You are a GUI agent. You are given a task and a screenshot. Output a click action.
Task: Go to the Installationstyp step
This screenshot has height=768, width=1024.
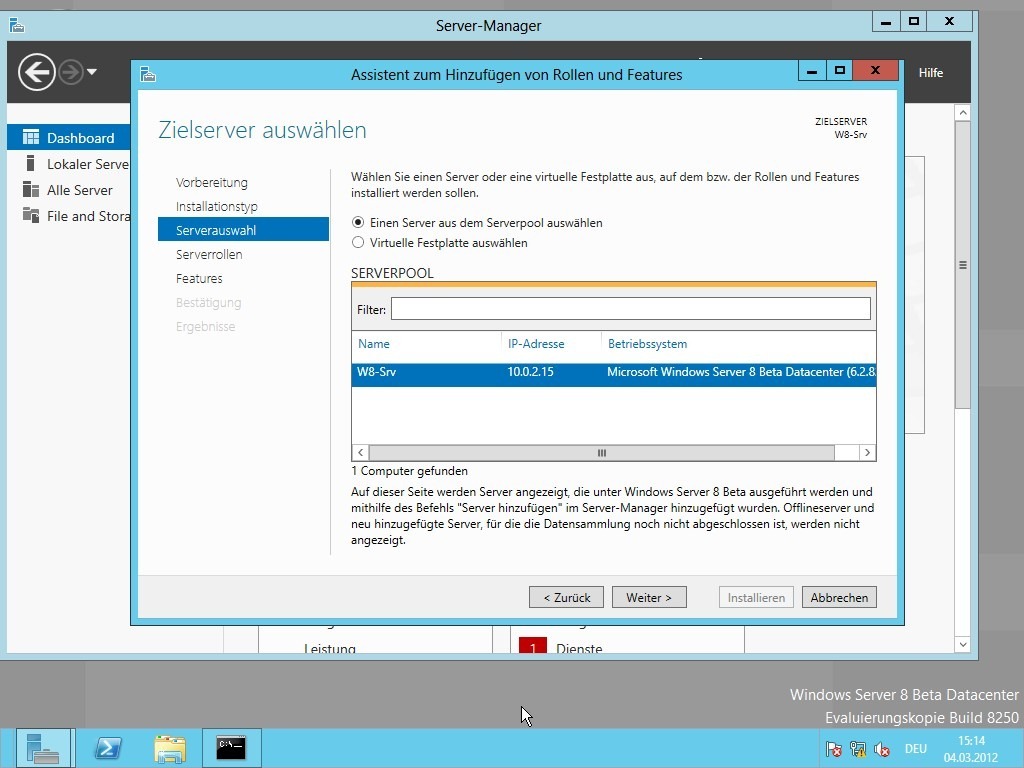coord(217,206)
